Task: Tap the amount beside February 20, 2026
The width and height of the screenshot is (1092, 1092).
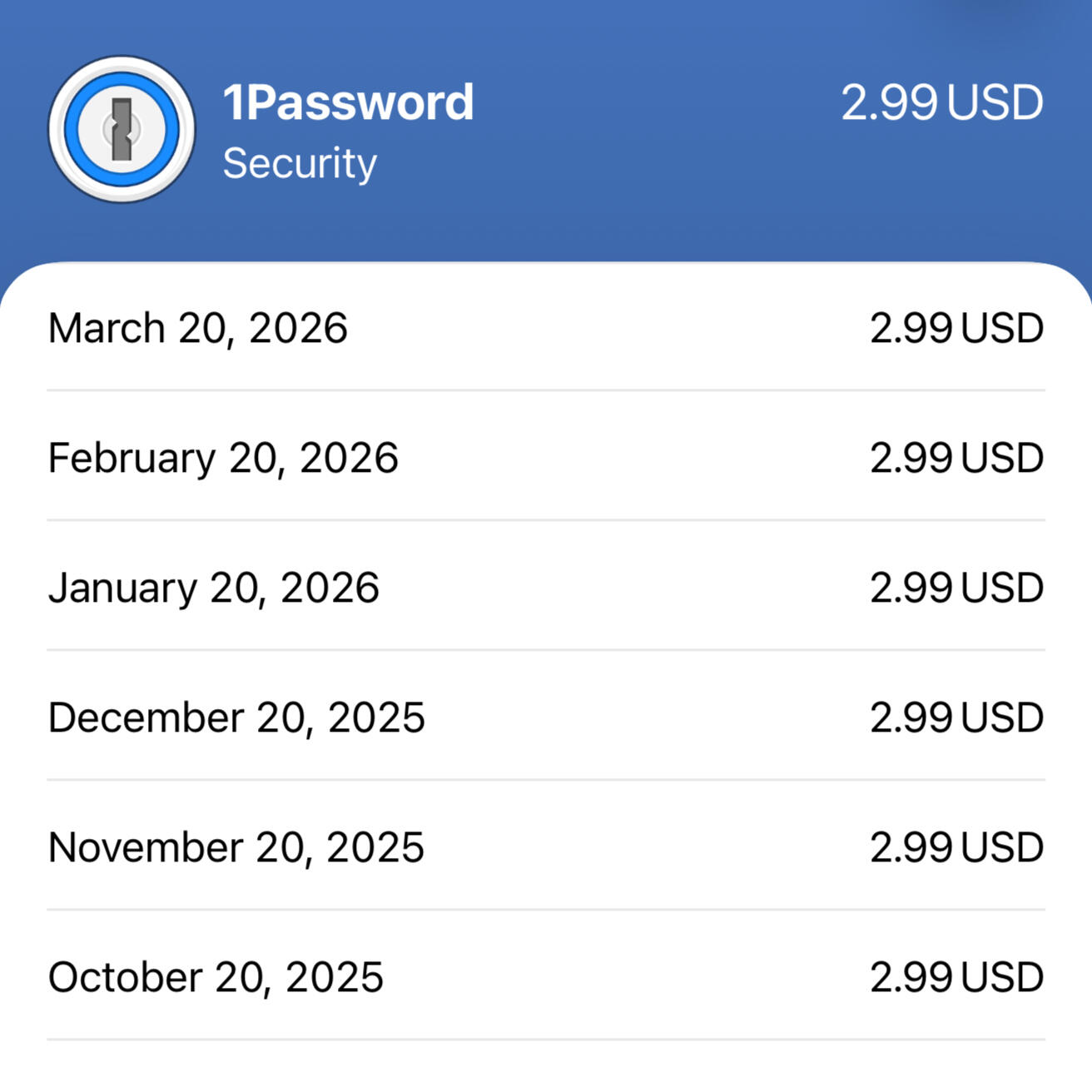Action: 956,458
